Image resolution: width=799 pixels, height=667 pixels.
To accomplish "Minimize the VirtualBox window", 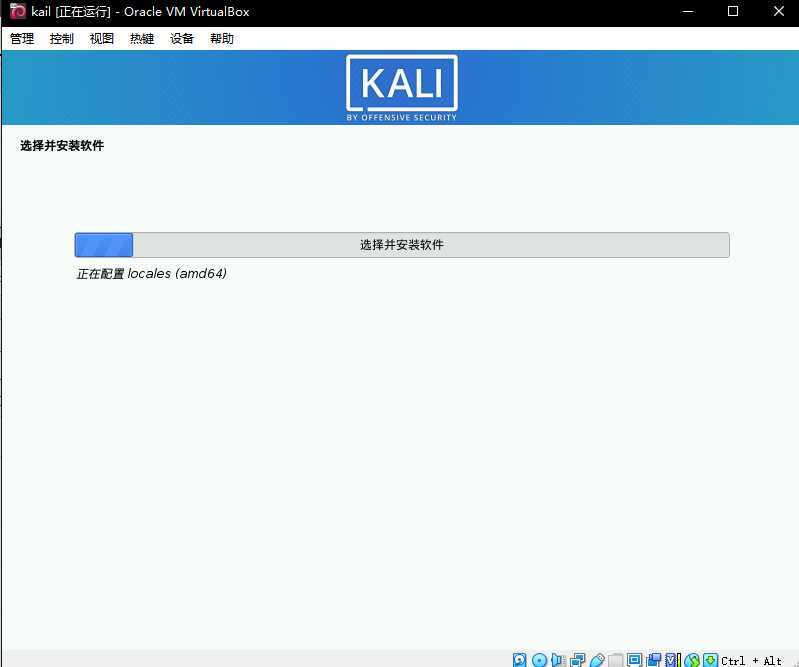I will click(x=688, y=11).
